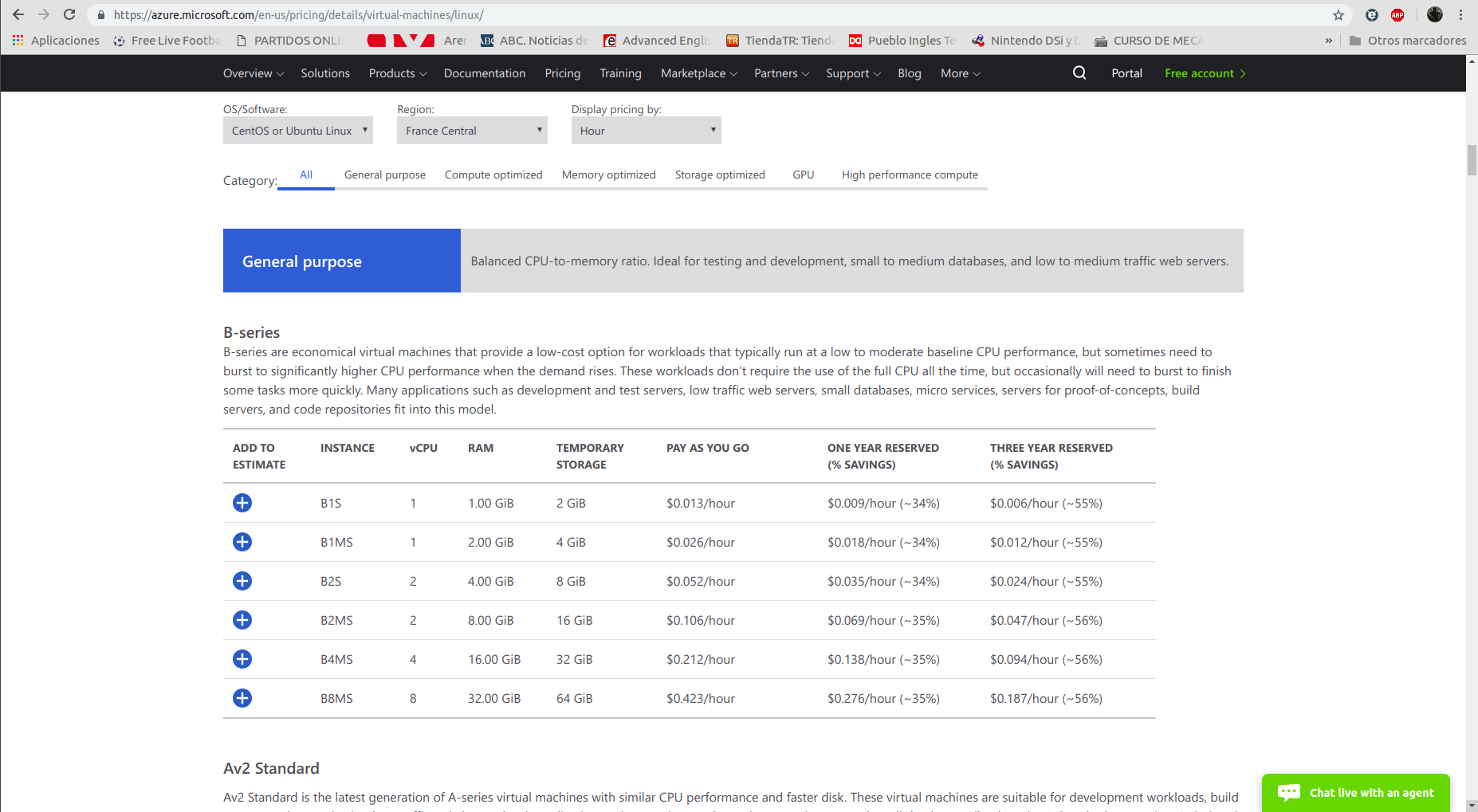The height and width of the screenshot is (812, 1478).
Task: Add the B1S instance to estimate
Action: click(x=242, y=503)
